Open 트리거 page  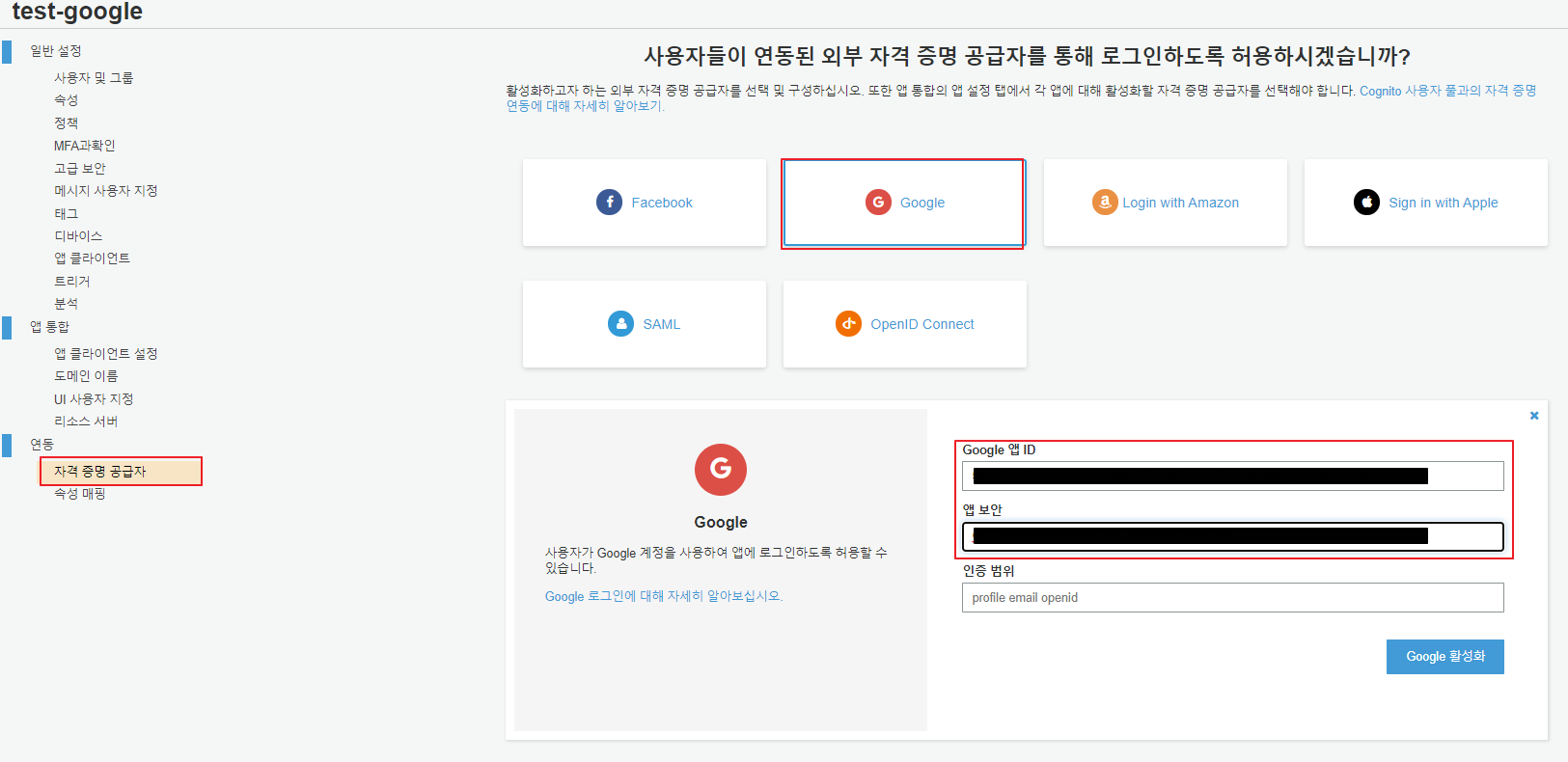pos(72,282)
